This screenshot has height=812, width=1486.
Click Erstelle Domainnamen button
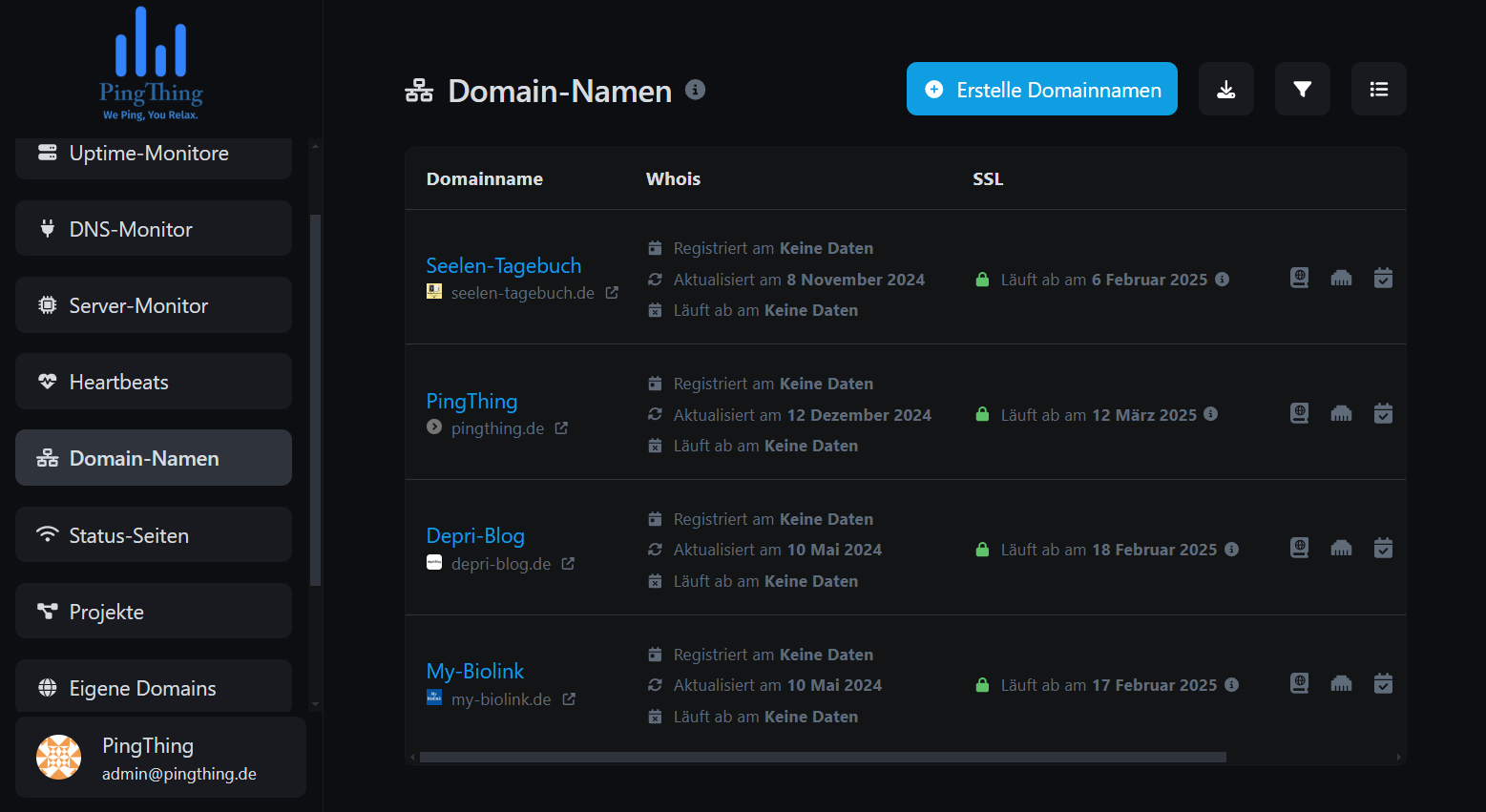(x=1042, y=89)
